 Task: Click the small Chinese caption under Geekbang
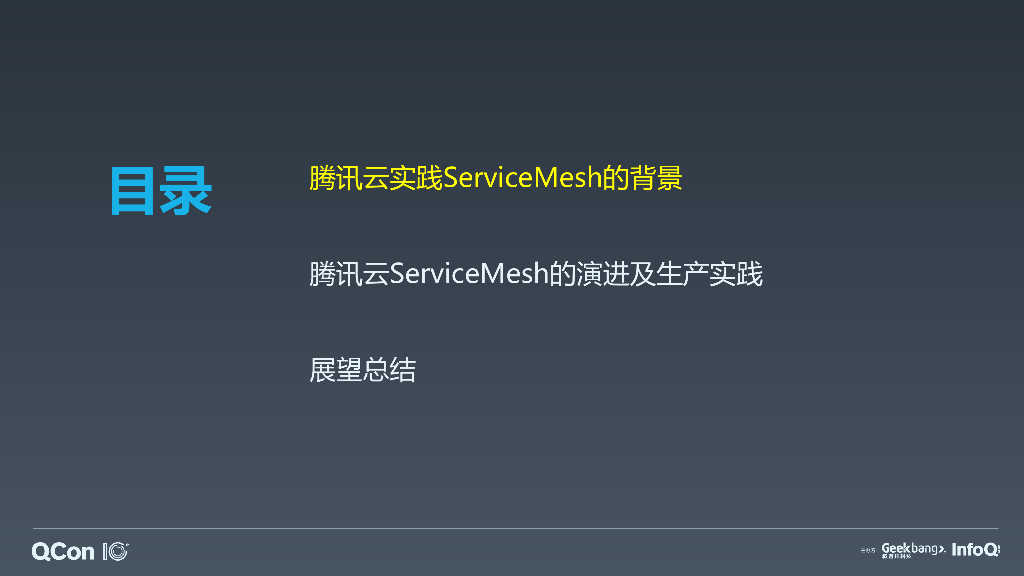pos(896,556)
